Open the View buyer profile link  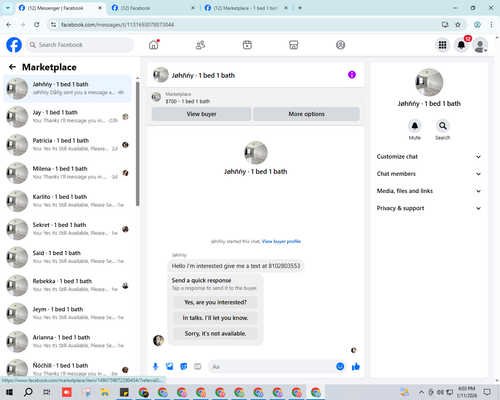(281, 241)
